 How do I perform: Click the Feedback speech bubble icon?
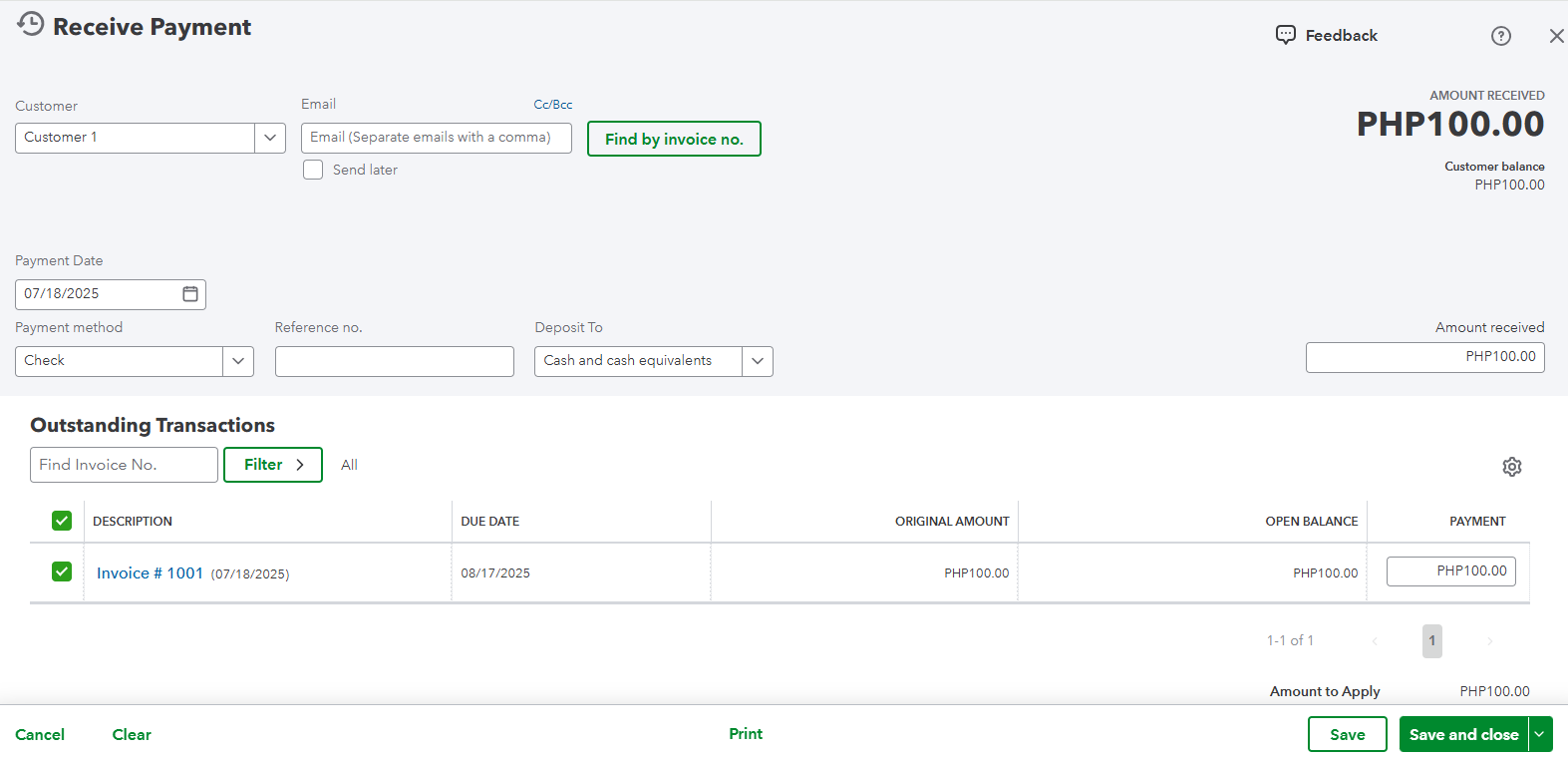(x=1286, y=35)
